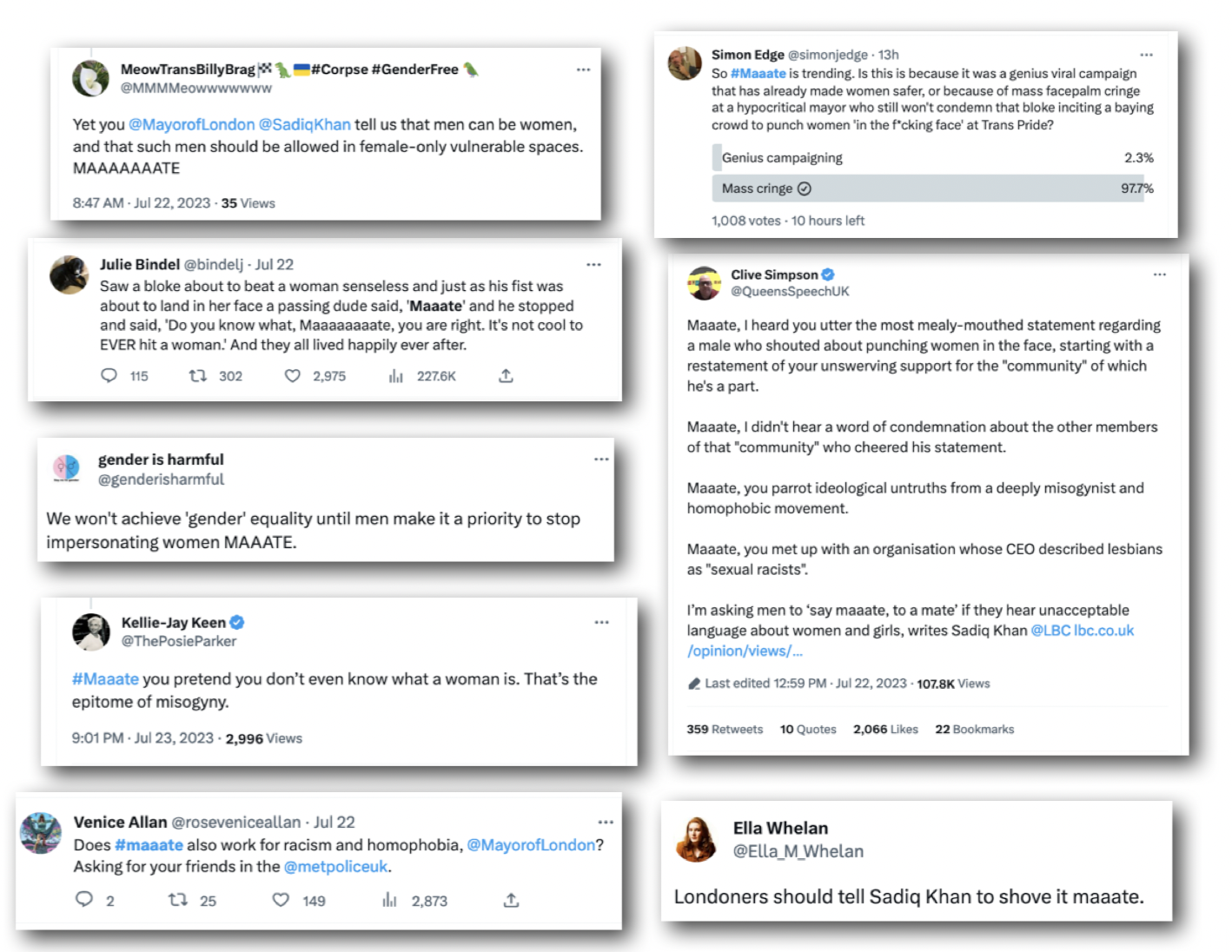
Task: Open more options on Kellie-Jay Keen's tweet
Action: click(601, 622)
